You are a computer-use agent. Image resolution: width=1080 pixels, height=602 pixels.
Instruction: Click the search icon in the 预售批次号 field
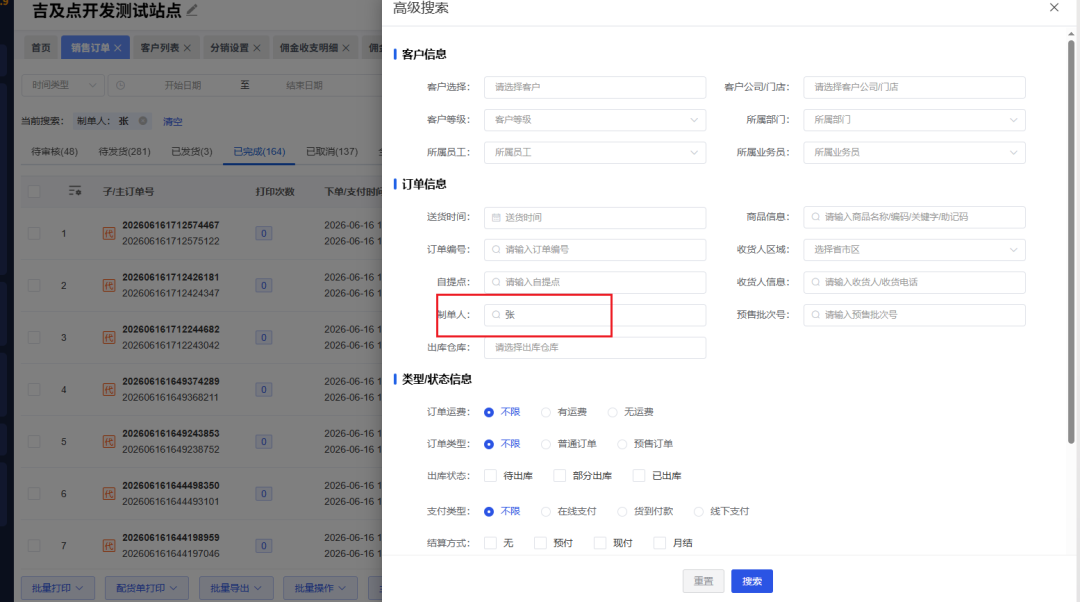pos(816,315)
